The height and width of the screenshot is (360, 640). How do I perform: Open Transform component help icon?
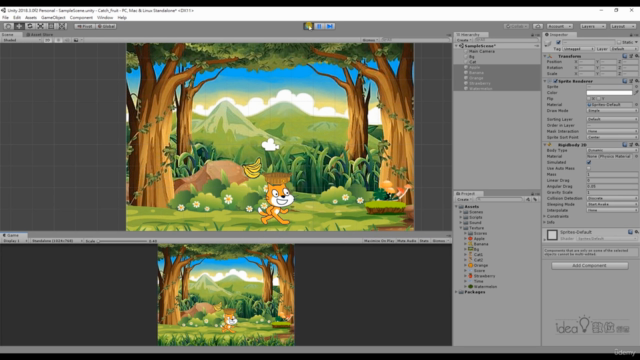pos(625,56)
